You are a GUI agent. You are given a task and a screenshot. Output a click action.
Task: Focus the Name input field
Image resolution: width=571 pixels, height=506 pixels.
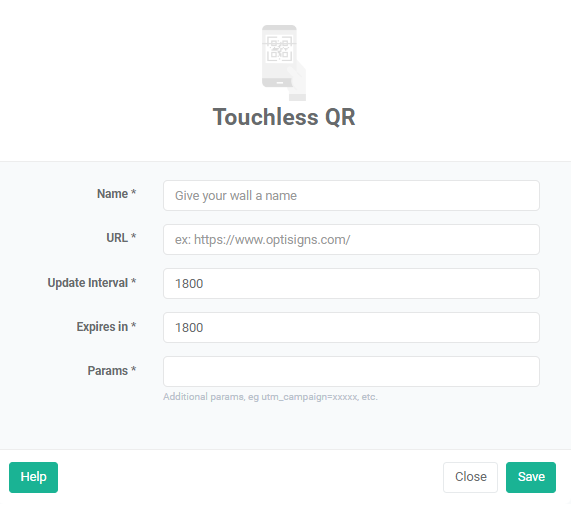click(x=351, y=195)
